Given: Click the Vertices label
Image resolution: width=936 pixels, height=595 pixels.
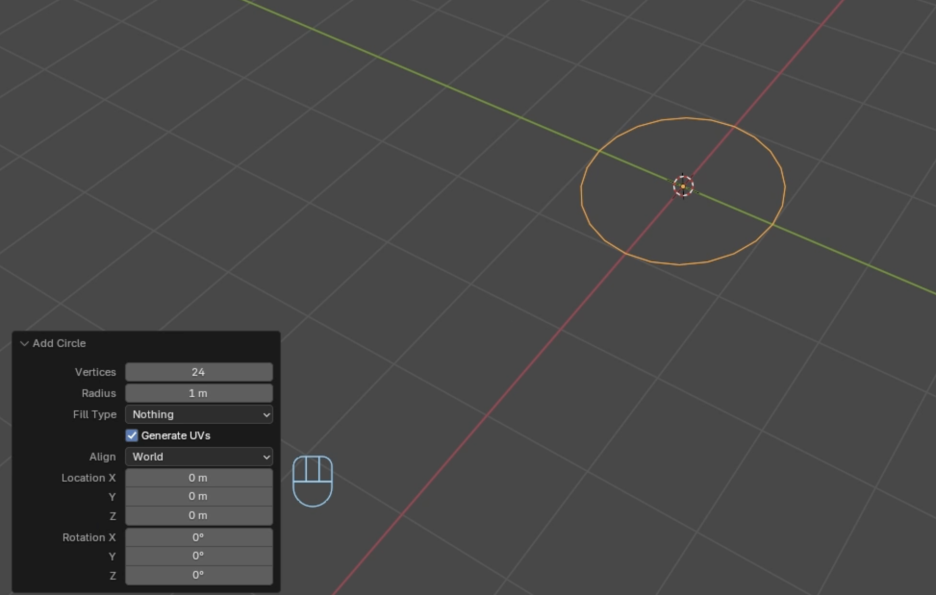Looking at the screenshot, I should [x=96, y=372].
